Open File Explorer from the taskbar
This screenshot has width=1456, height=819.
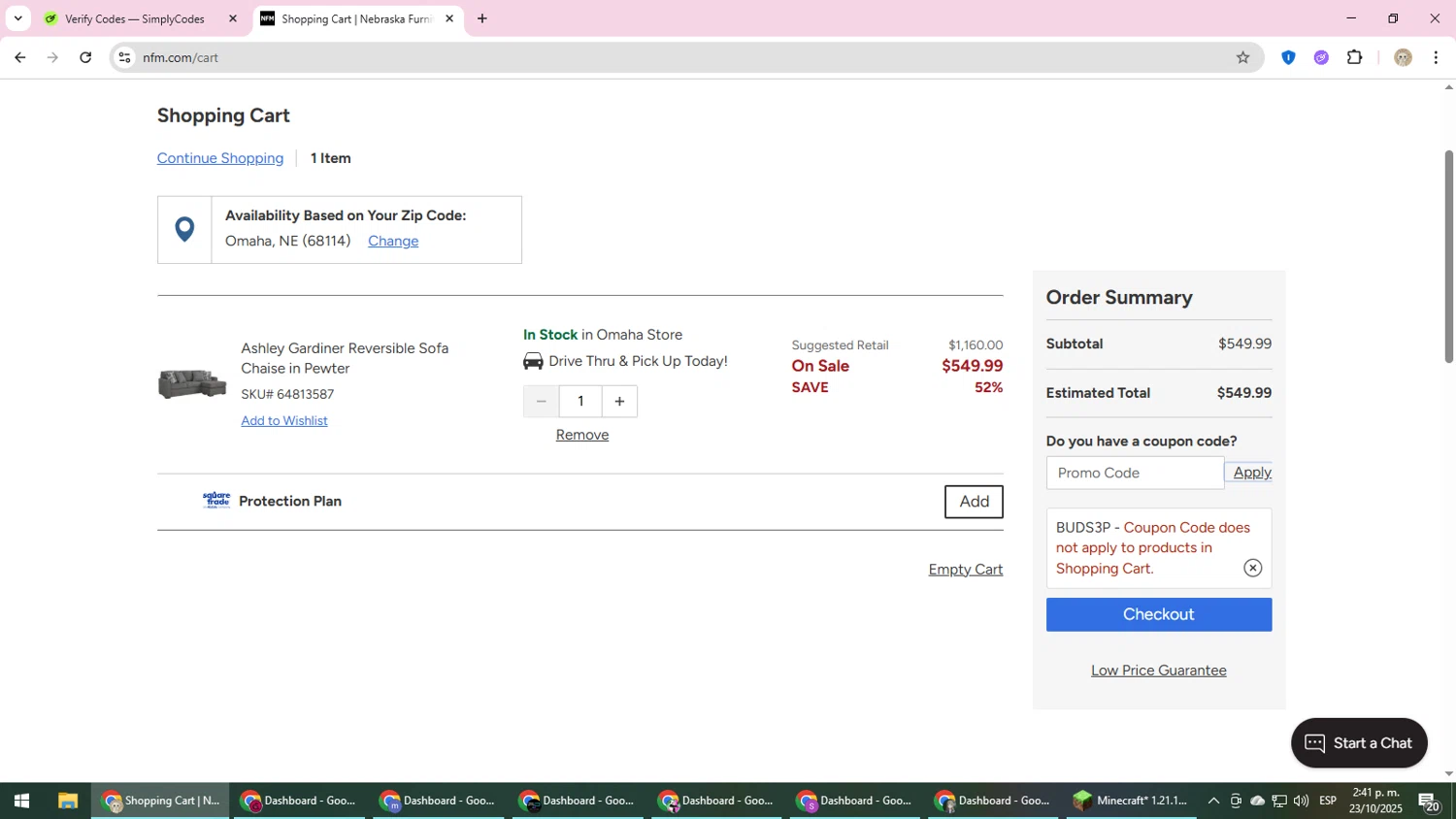[67, 801]
